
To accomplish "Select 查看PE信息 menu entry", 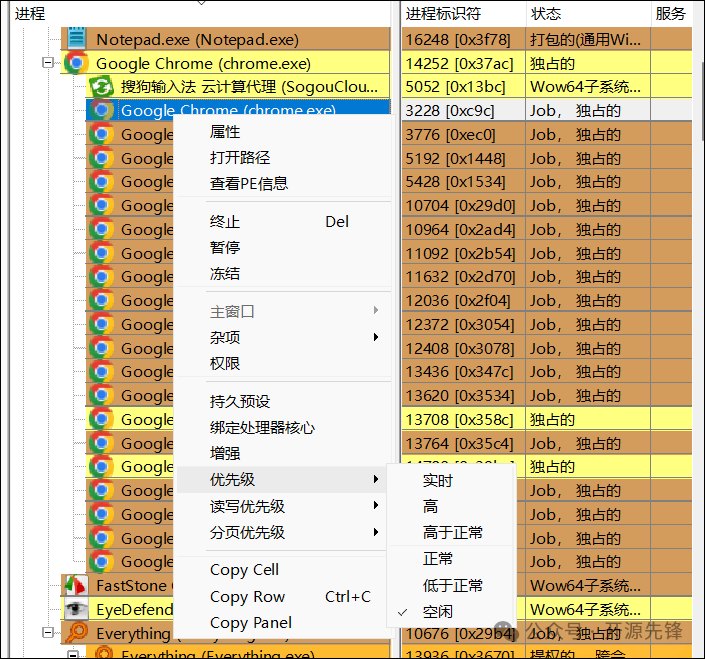I will [x=249, y=183].
